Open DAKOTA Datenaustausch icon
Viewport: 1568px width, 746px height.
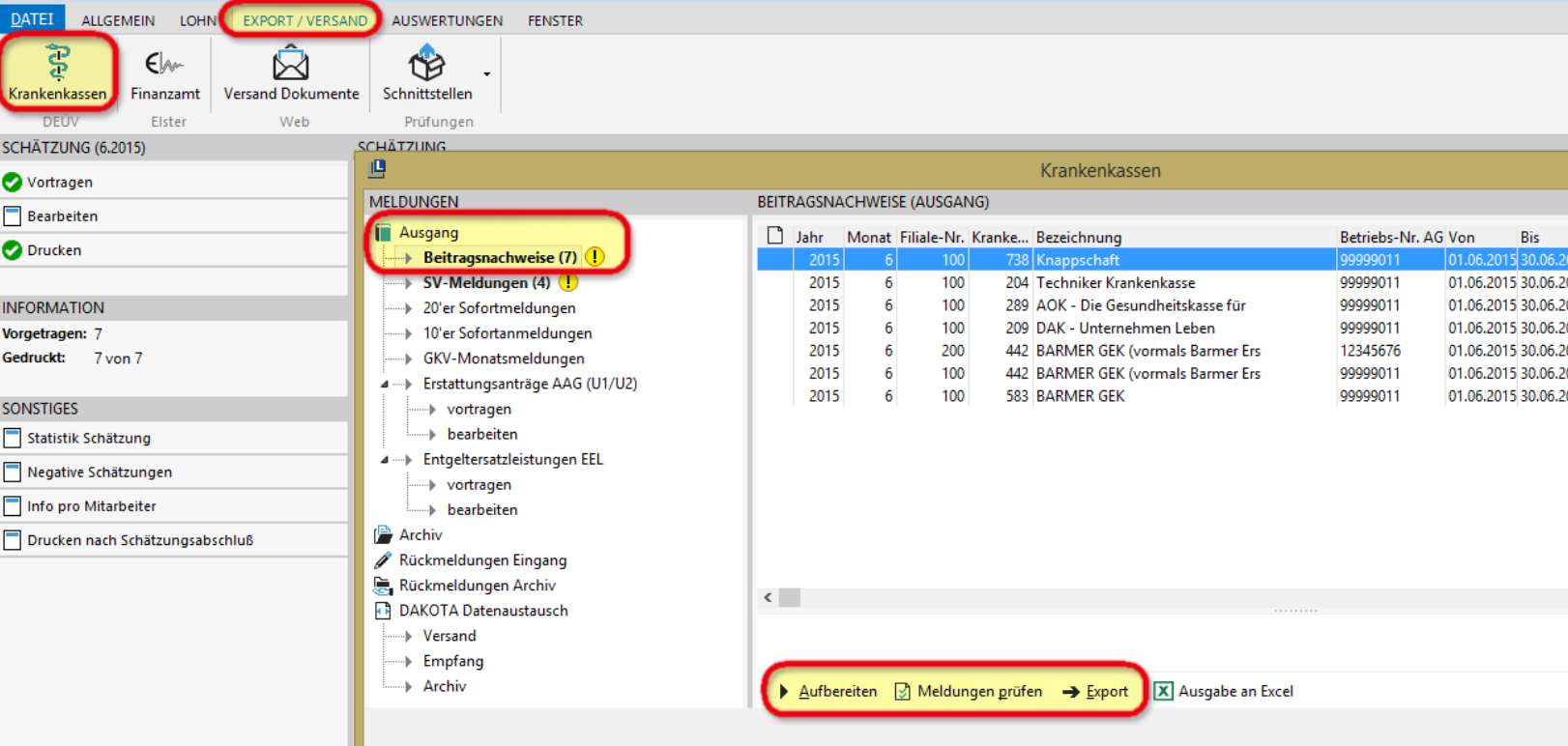point(383,610)
